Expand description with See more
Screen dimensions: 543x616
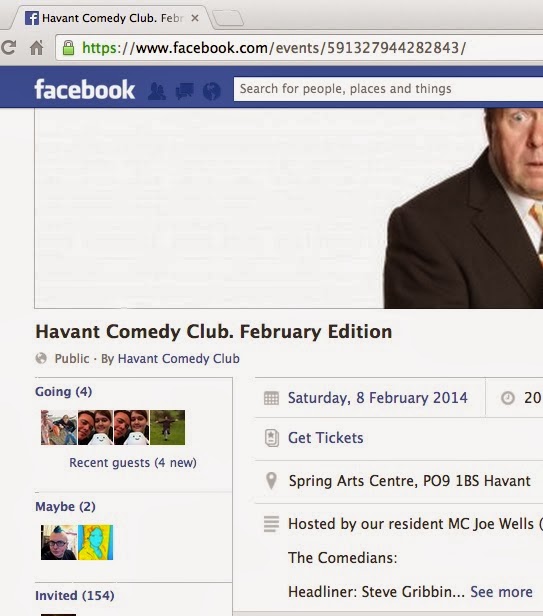(501, 592)
